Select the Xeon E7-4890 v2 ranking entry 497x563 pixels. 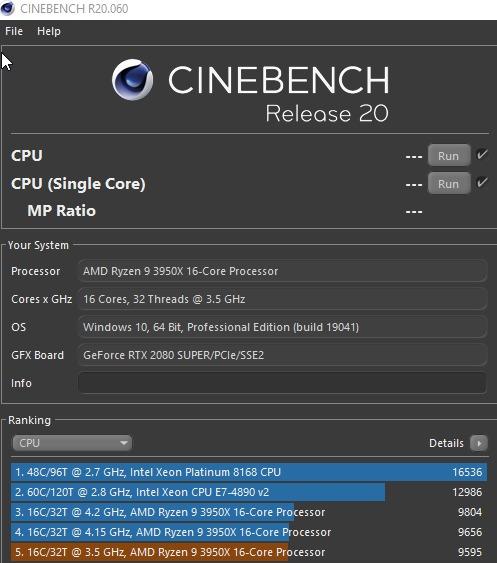tap(249, 492)
